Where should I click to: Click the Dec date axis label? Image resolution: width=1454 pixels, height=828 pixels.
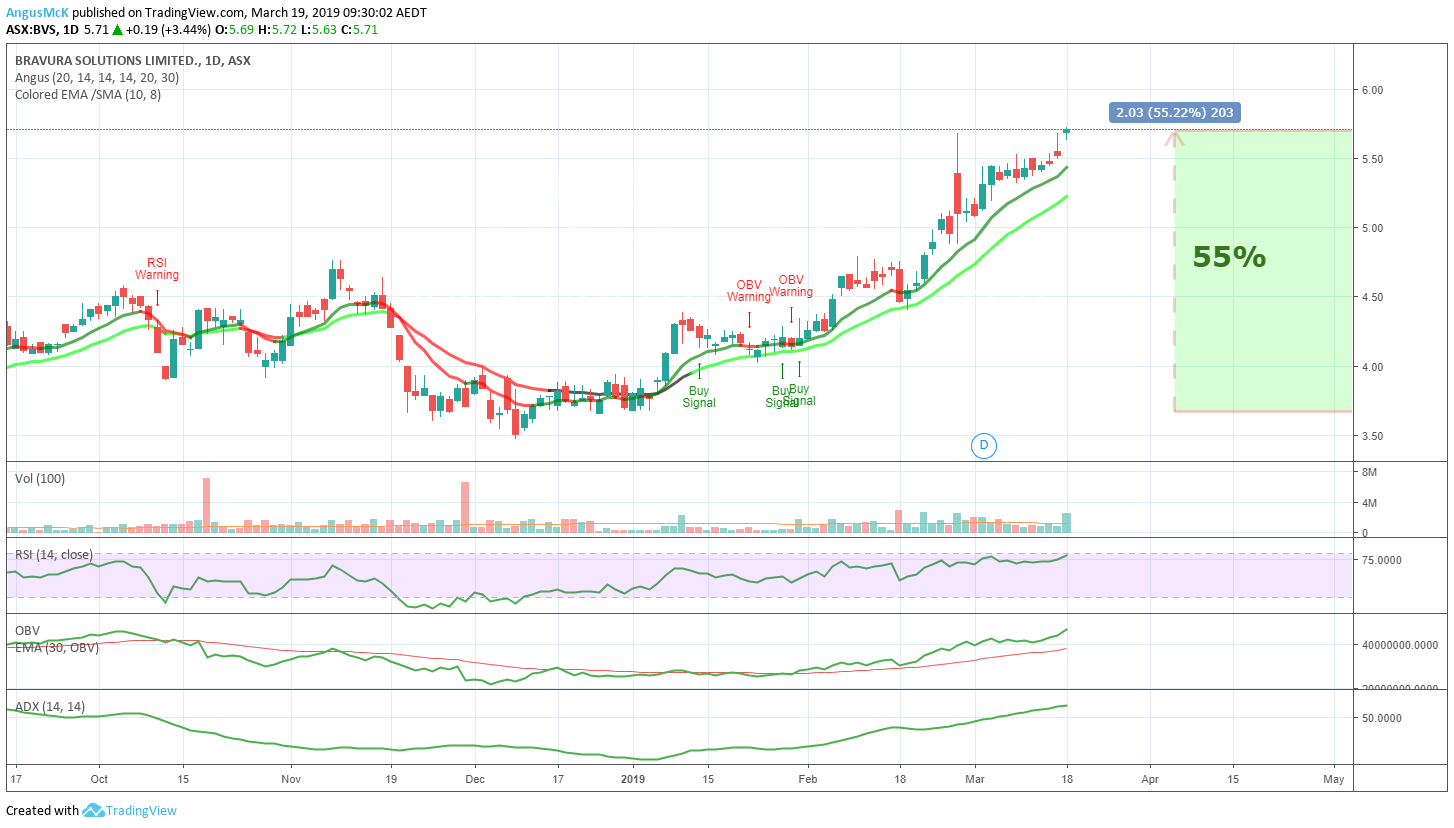(475, 778)
